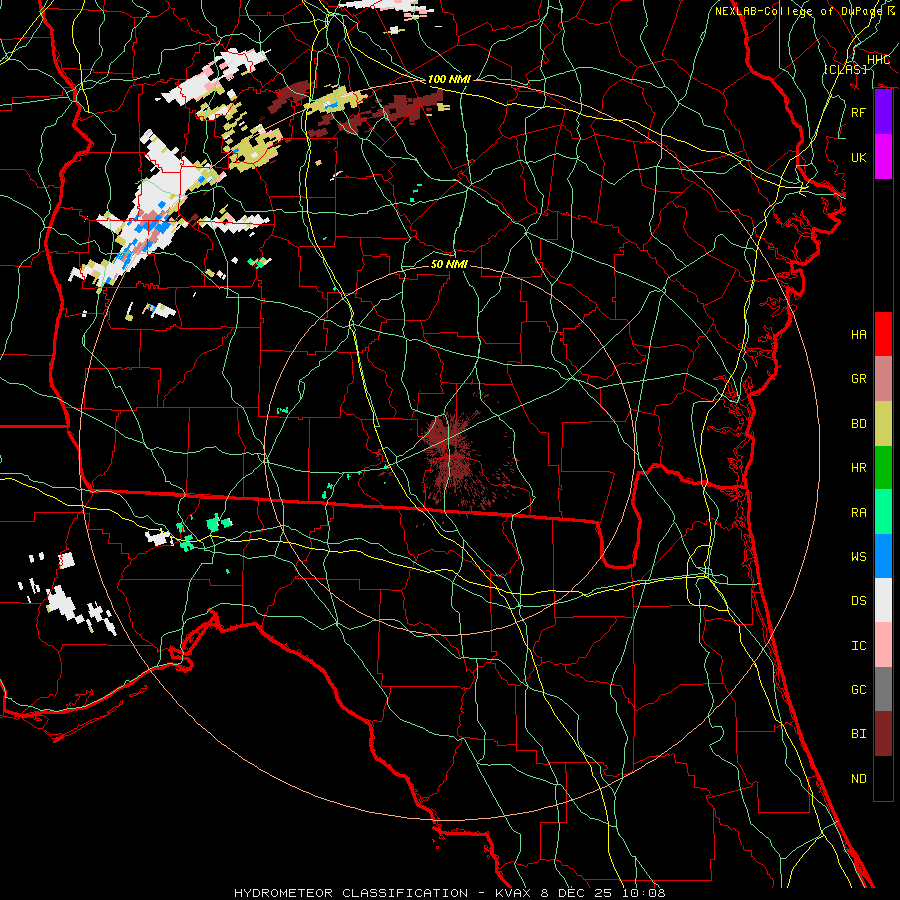Click the RF purple legend swatch
The height and width of the screenshot is (900, 900).
click(x=883, y=111)
